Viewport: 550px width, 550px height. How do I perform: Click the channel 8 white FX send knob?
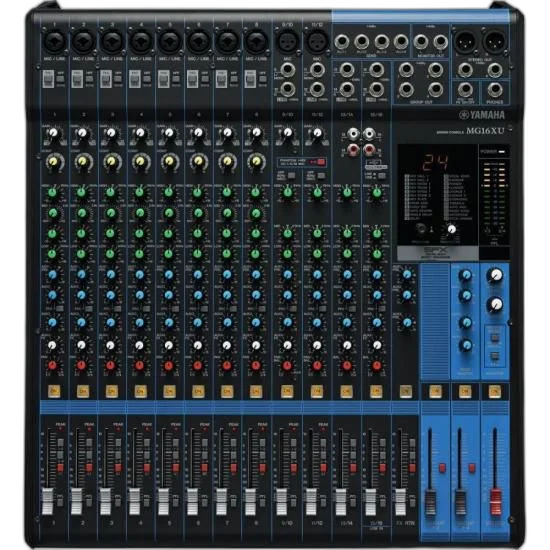[256, 345]
